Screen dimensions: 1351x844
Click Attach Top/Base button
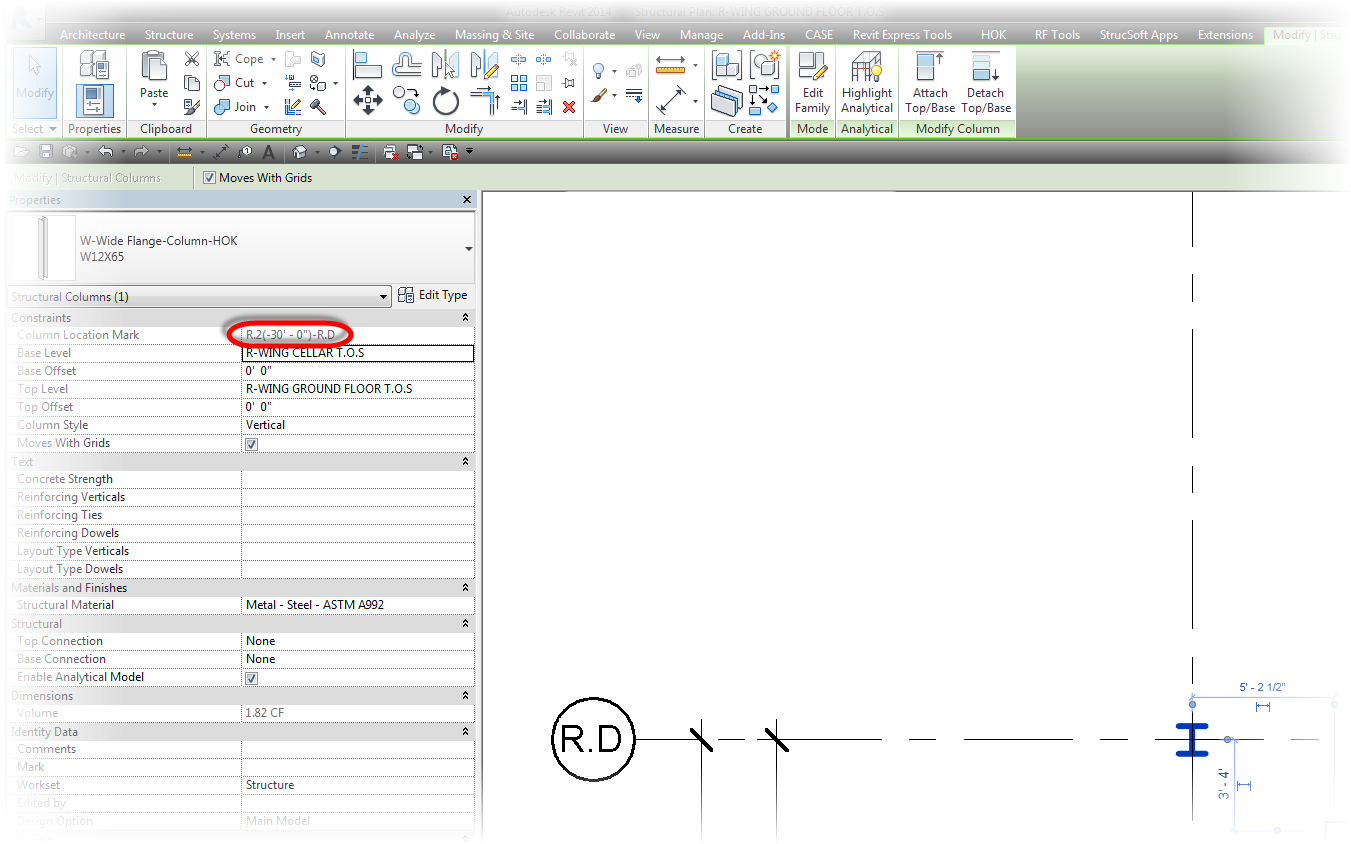point(930,83)
